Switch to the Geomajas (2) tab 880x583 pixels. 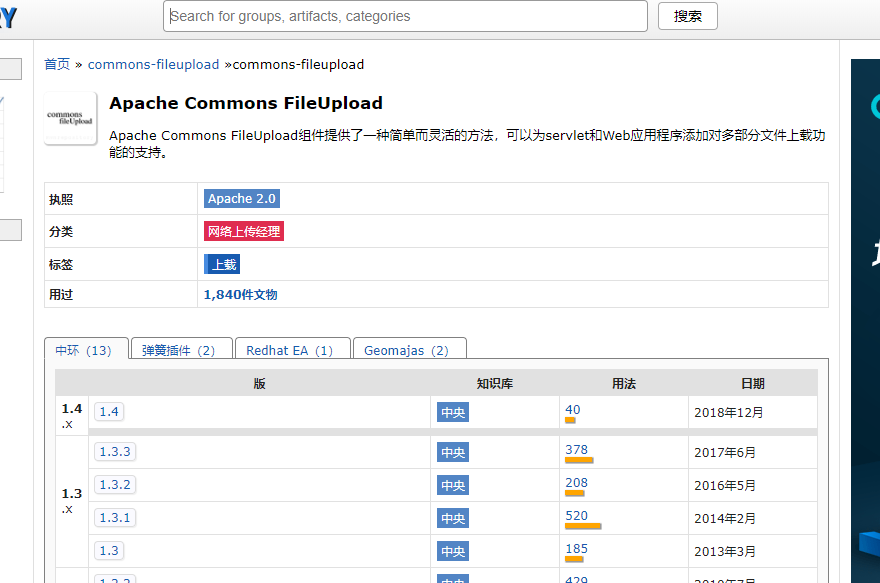409,350
